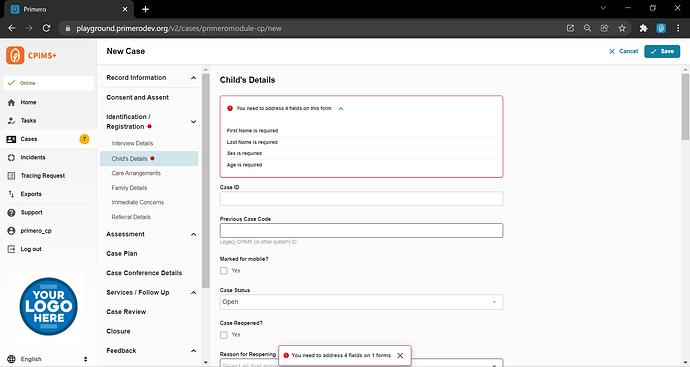Screen dimensions: 690x367
Task: Click the Exports arrows icon
Action: tap(11, 194)
